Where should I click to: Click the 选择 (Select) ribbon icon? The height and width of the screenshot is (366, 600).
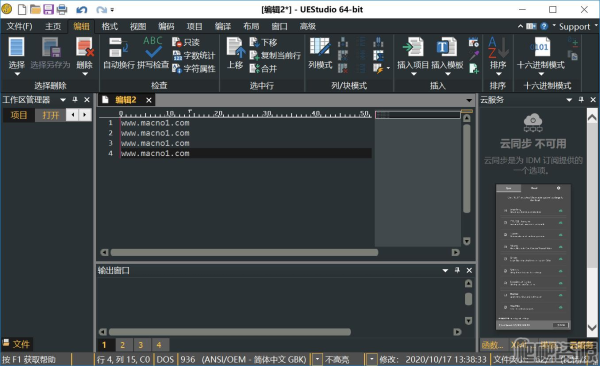[16, 47]
